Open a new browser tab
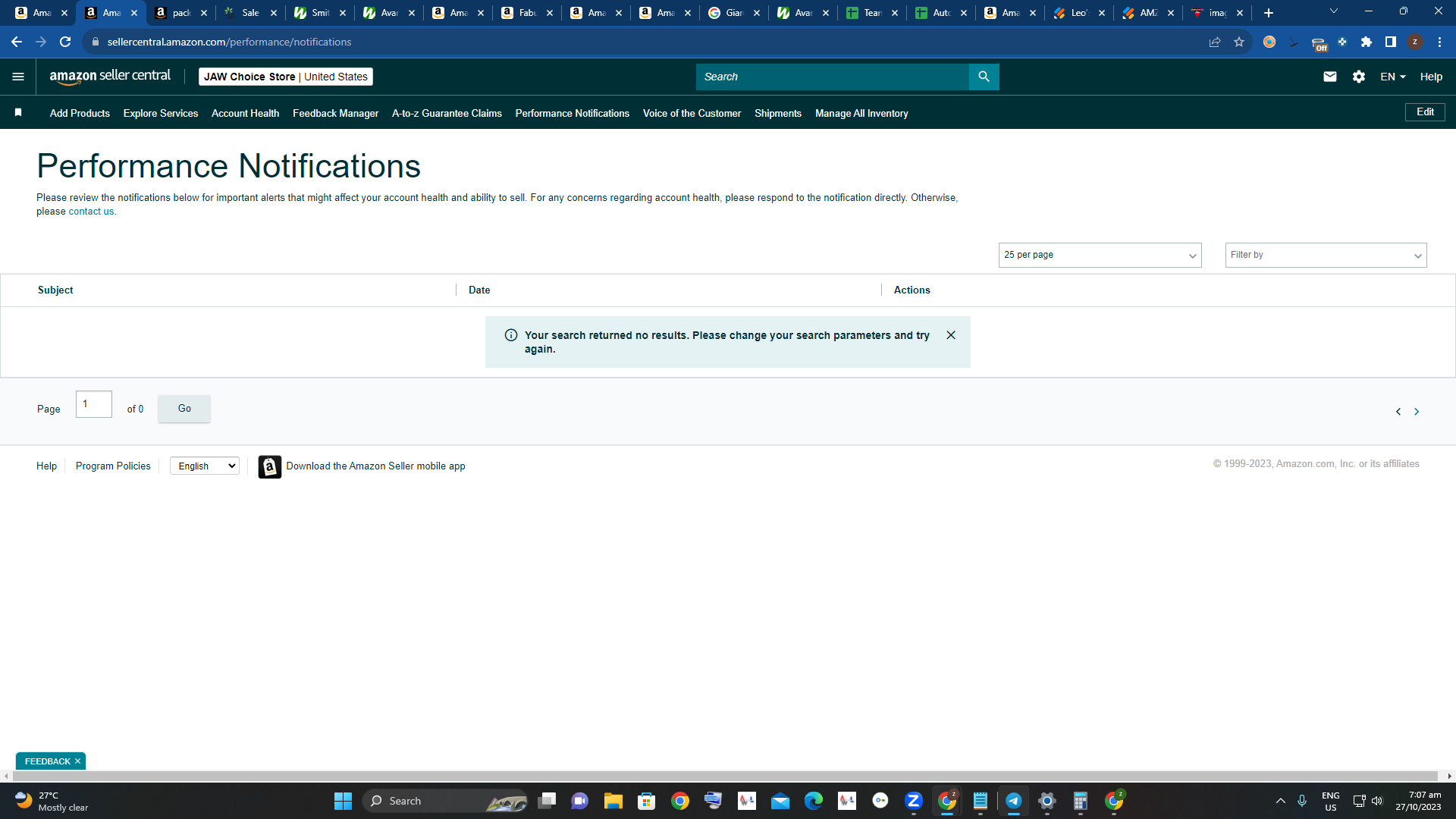1456x819 pixels. coord(1269,13)
